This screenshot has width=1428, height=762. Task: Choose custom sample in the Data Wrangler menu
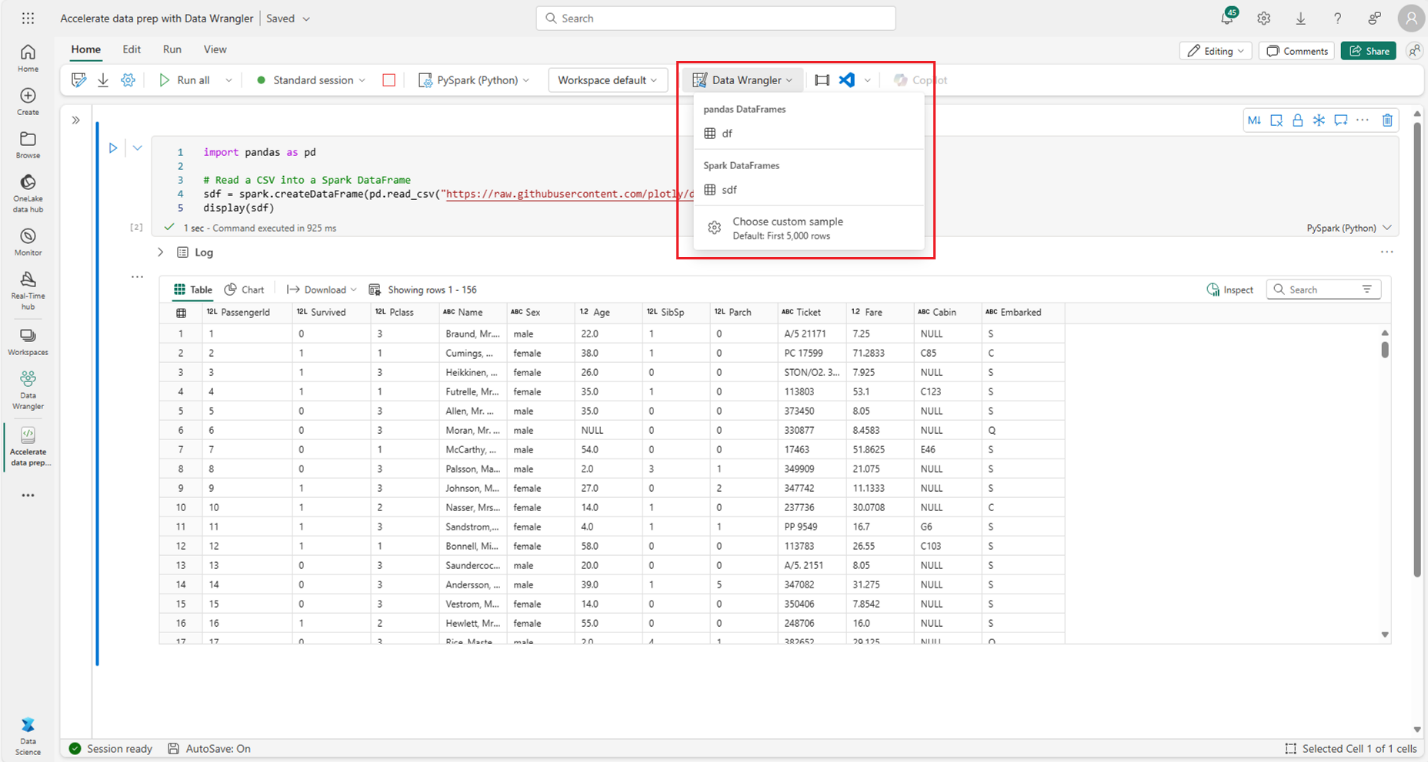(808, 228)
